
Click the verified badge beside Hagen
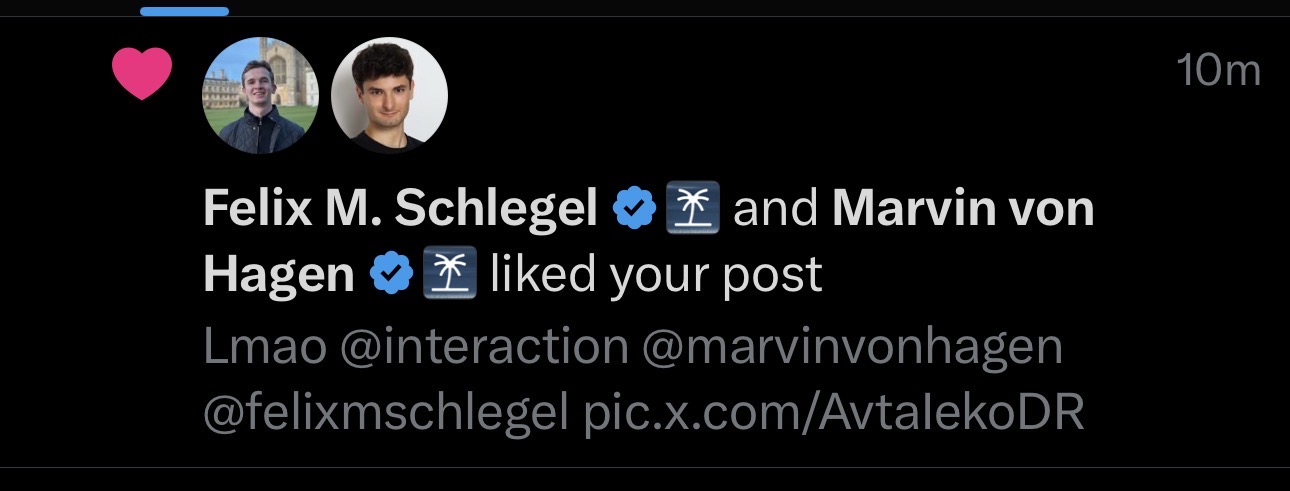click(x=389, y=273)
